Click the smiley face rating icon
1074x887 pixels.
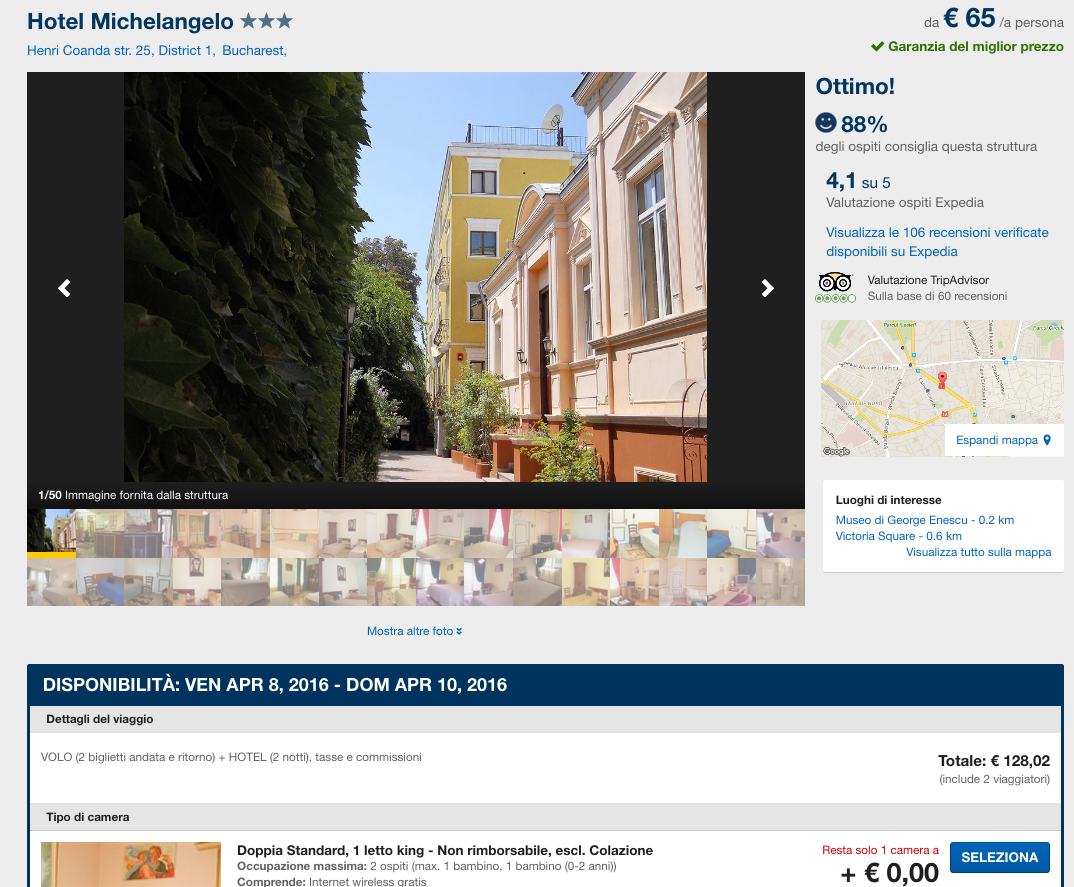826,123
